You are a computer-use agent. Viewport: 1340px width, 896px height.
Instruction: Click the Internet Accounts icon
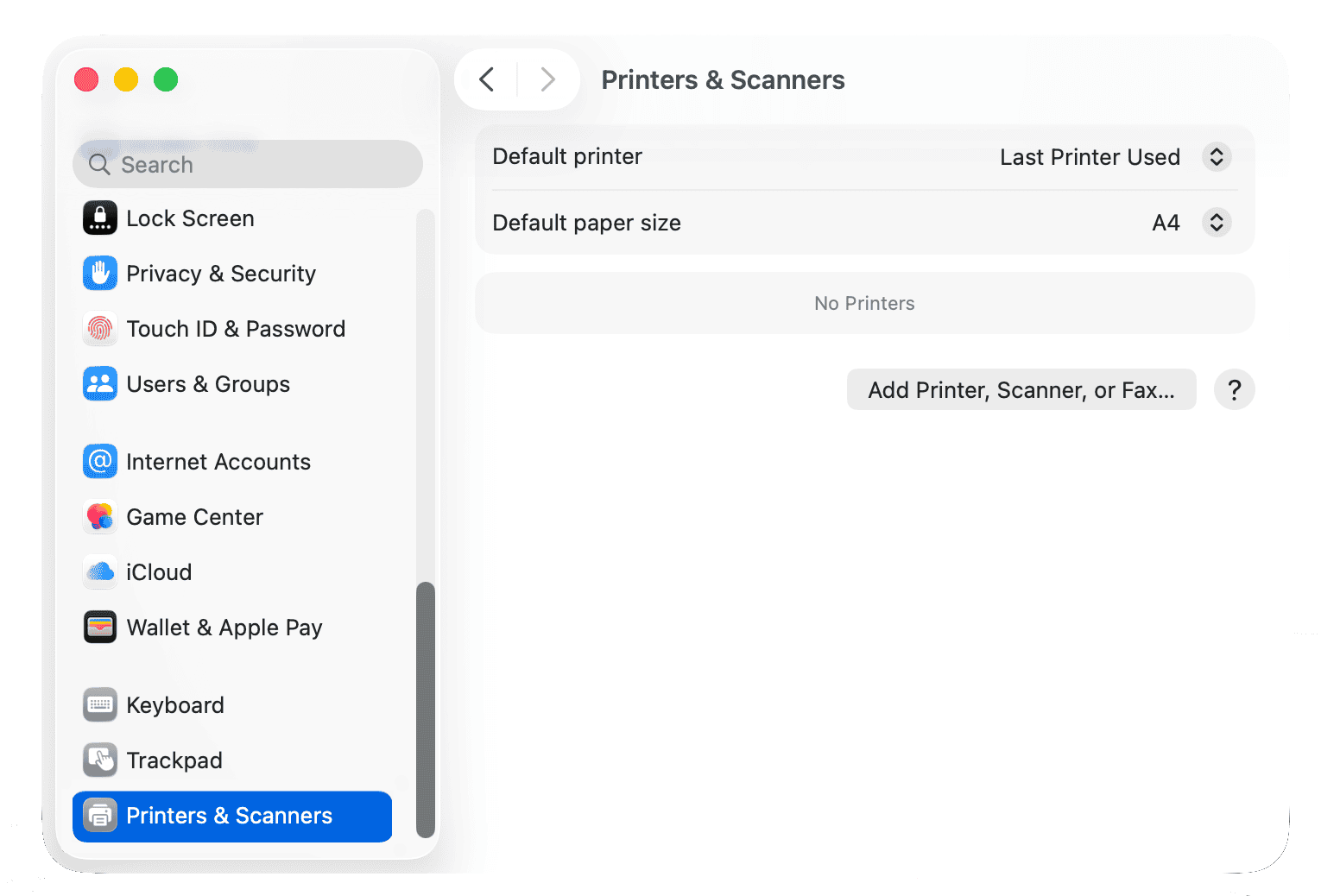tap(99, 461)
